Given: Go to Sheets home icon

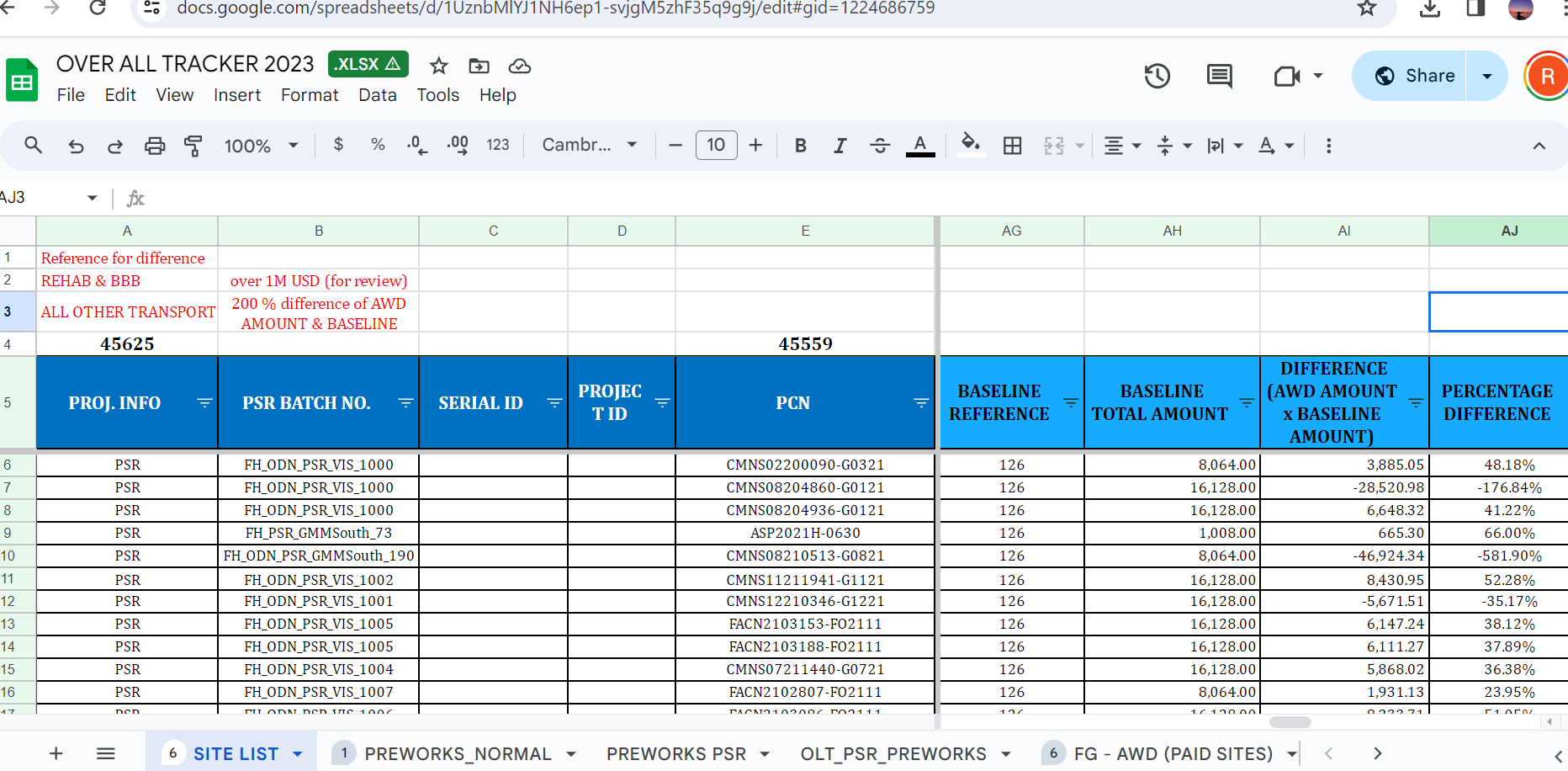Looking at the screenshot, I should (x=22, y=80).
